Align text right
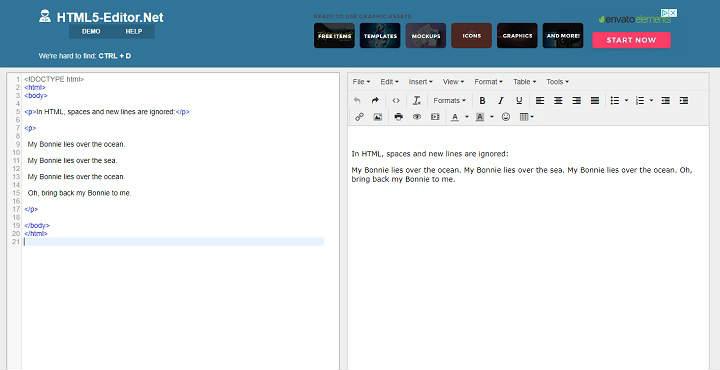This screenshot has height=370, width=720. coord(576,101)
